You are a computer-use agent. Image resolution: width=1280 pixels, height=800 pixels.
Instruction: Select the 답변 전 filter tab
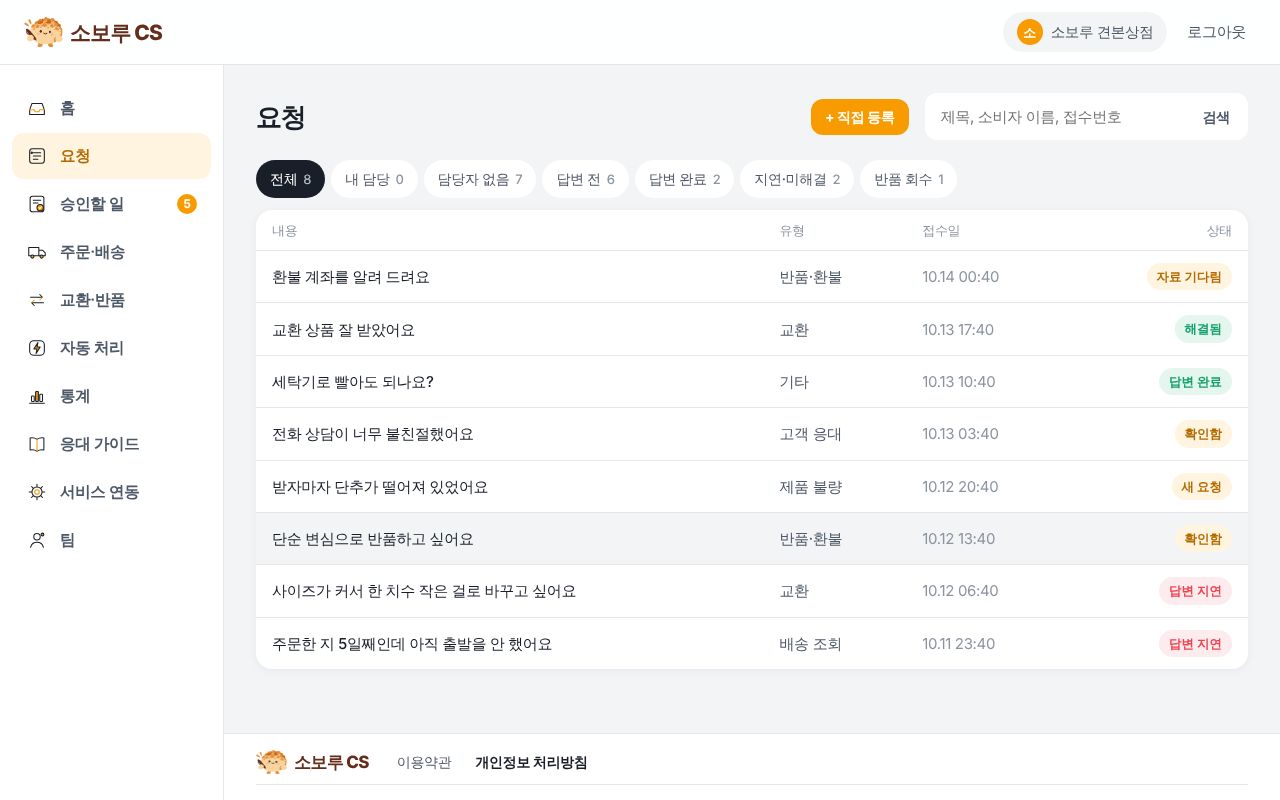coord(585,179)
